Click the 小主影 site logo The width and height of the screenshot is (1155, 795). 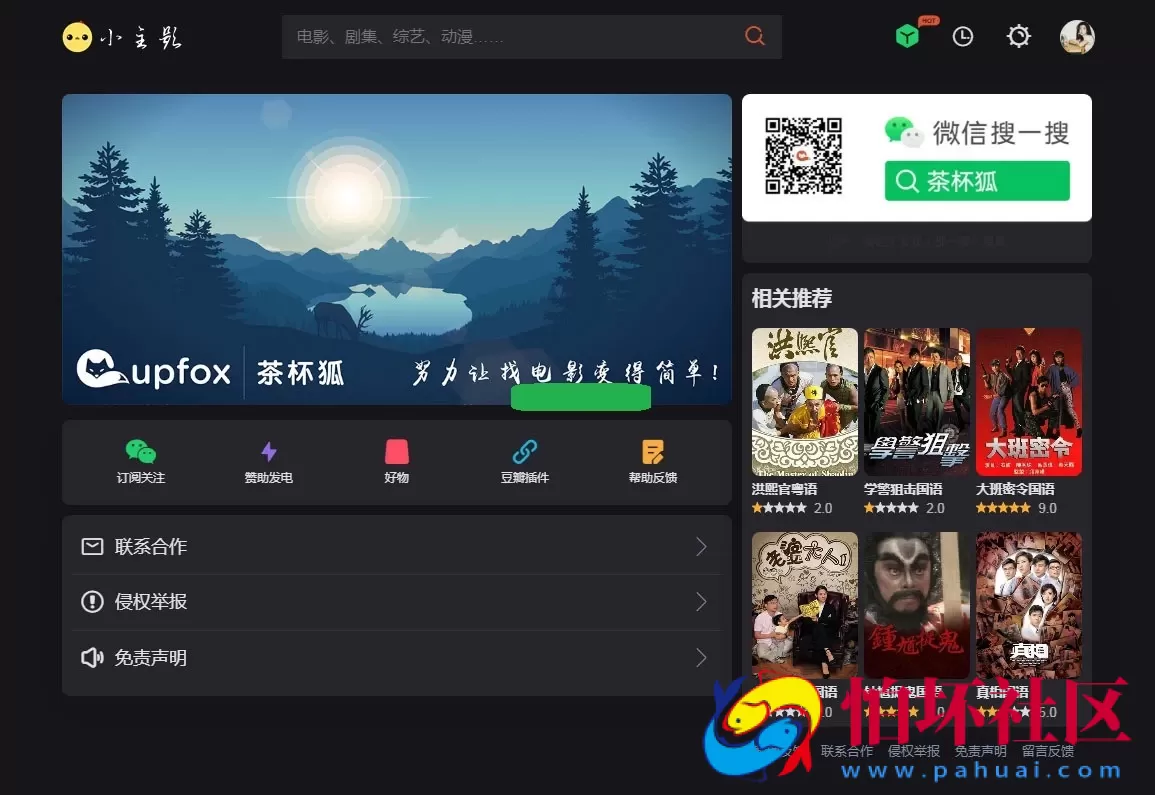tap(120, 36)
